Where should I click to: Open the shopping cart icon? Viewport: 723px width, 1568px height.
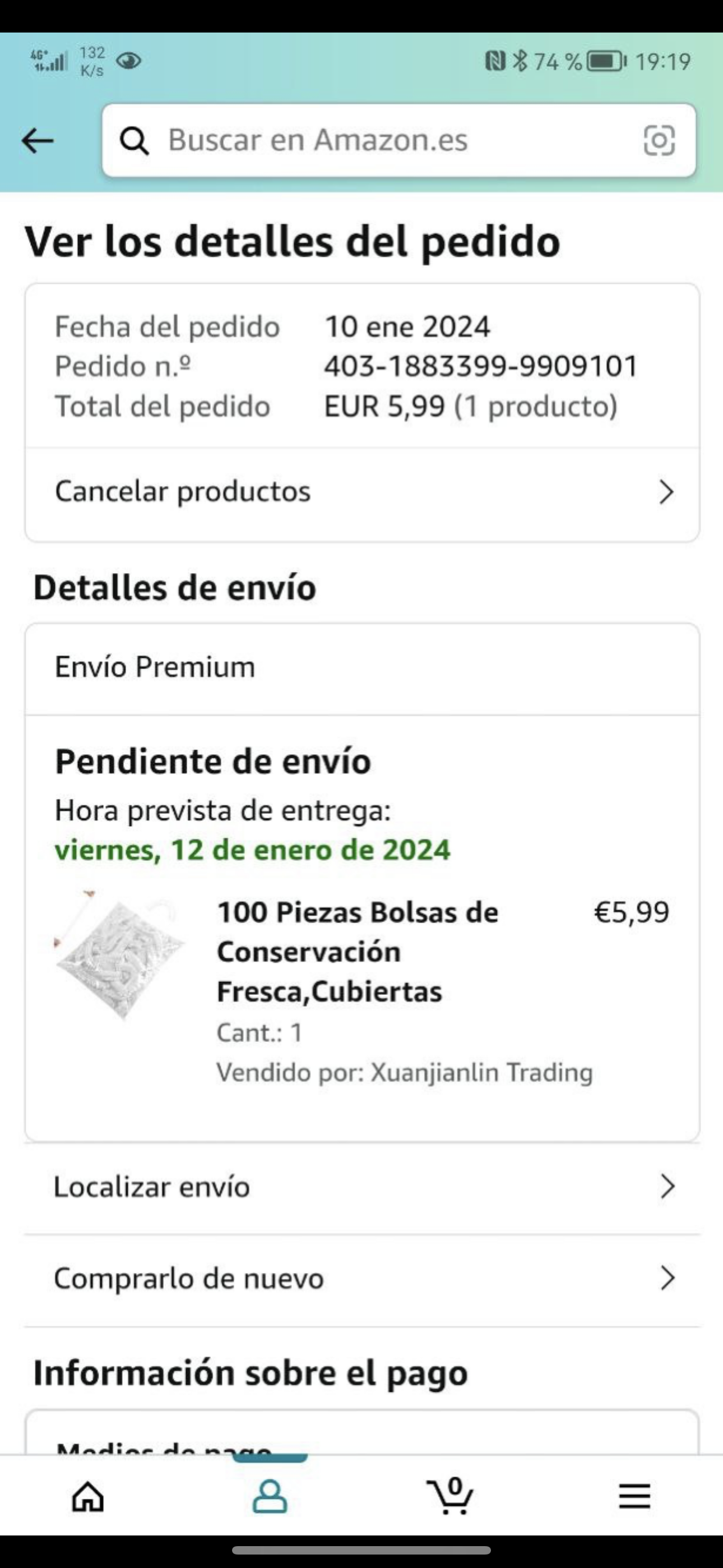(451, 1496)
